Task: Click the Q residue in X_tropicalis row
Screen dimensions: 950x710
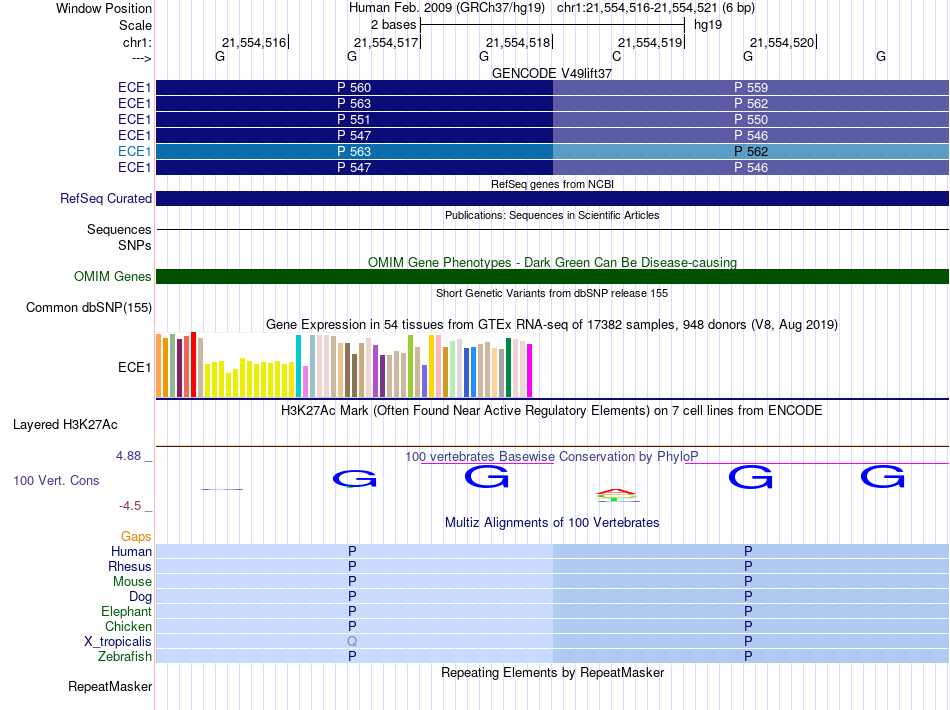Action: click(x=352, y=642)
